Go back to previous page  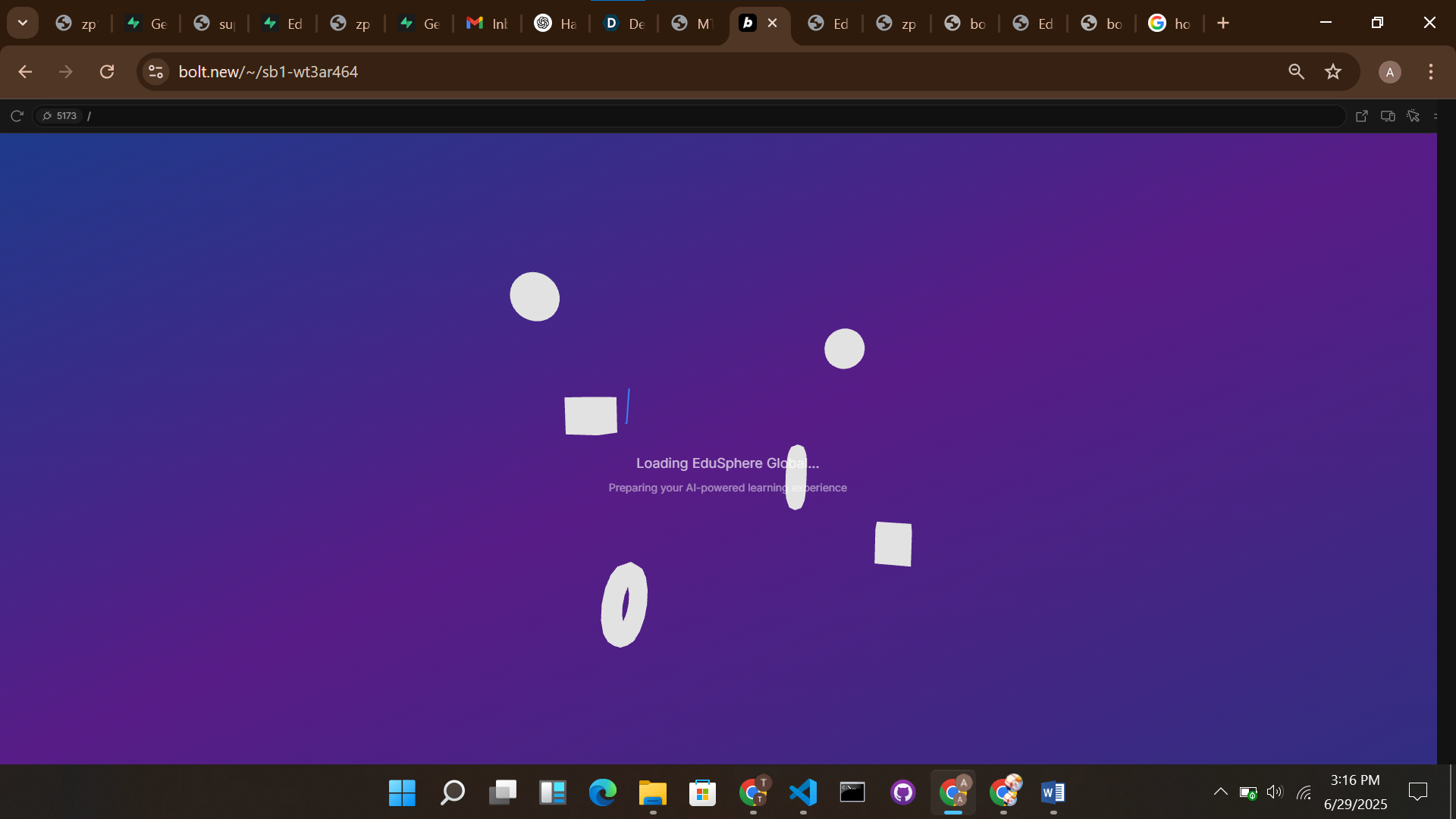25,72
